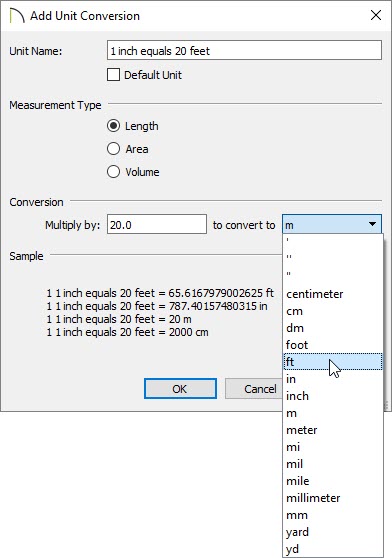Close the Add Unit Conversion dialog
392x558 pixels.
click(x=376, y=15)
